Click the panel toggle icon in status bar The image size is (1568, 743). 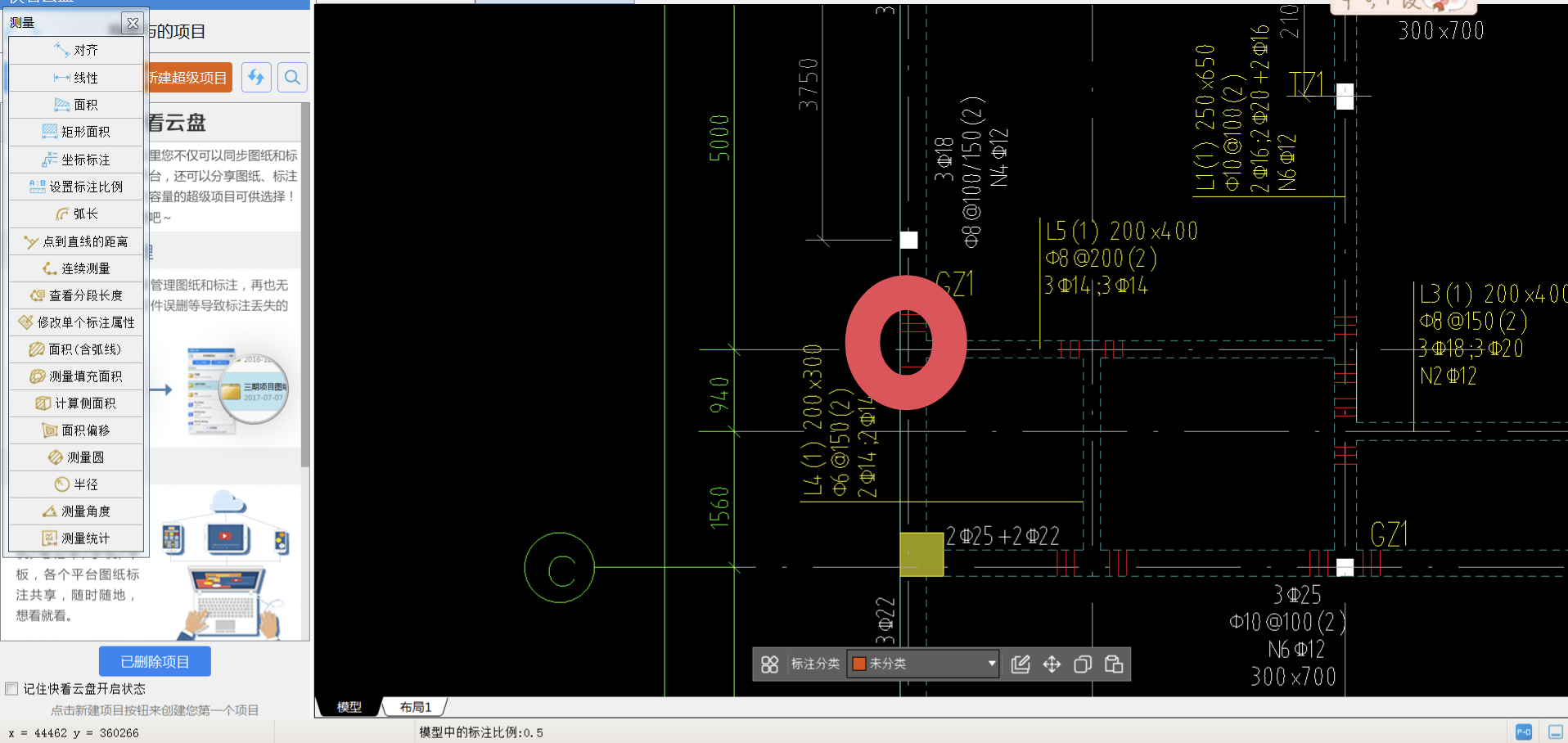[x=1556, y=732]
